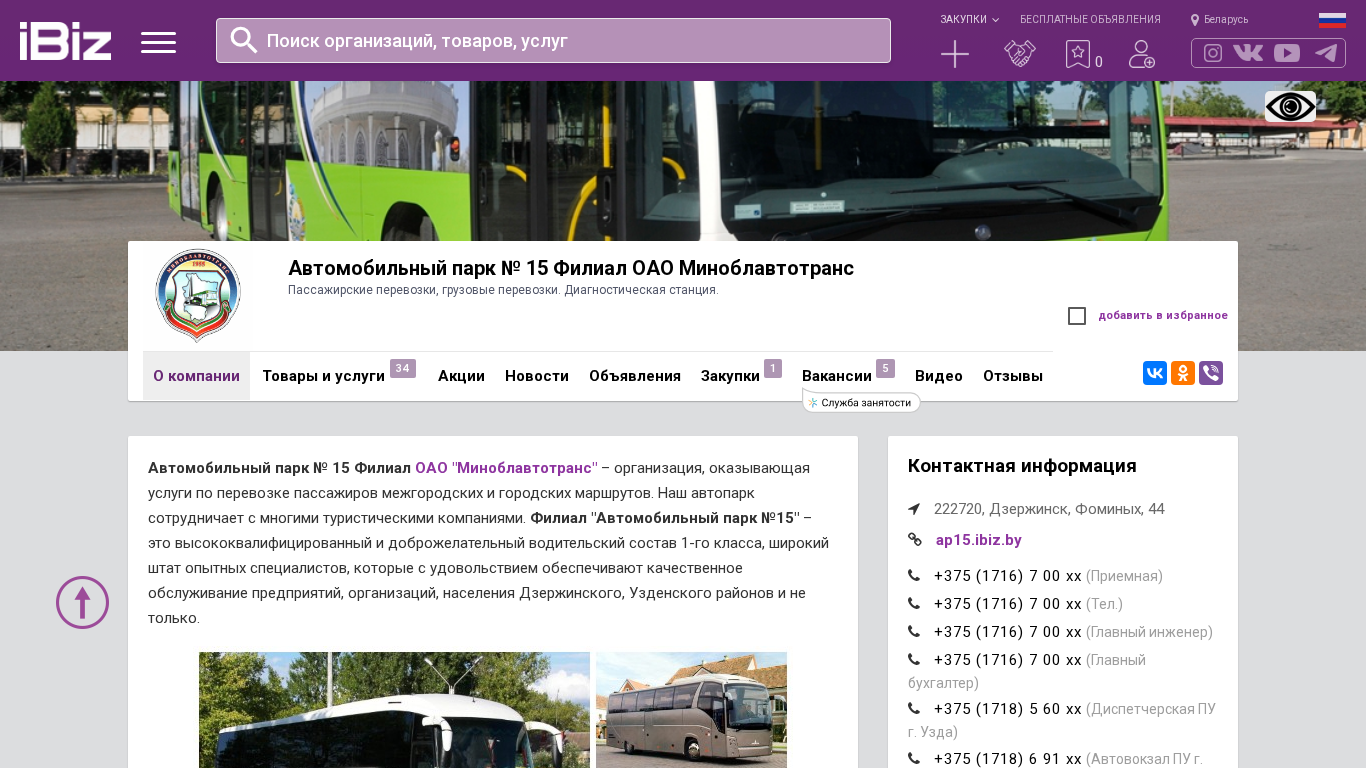The height and width of the screenshot is (768, 1366).
Task: Switch to the Новости tab
Action: [x=537, y=376]
